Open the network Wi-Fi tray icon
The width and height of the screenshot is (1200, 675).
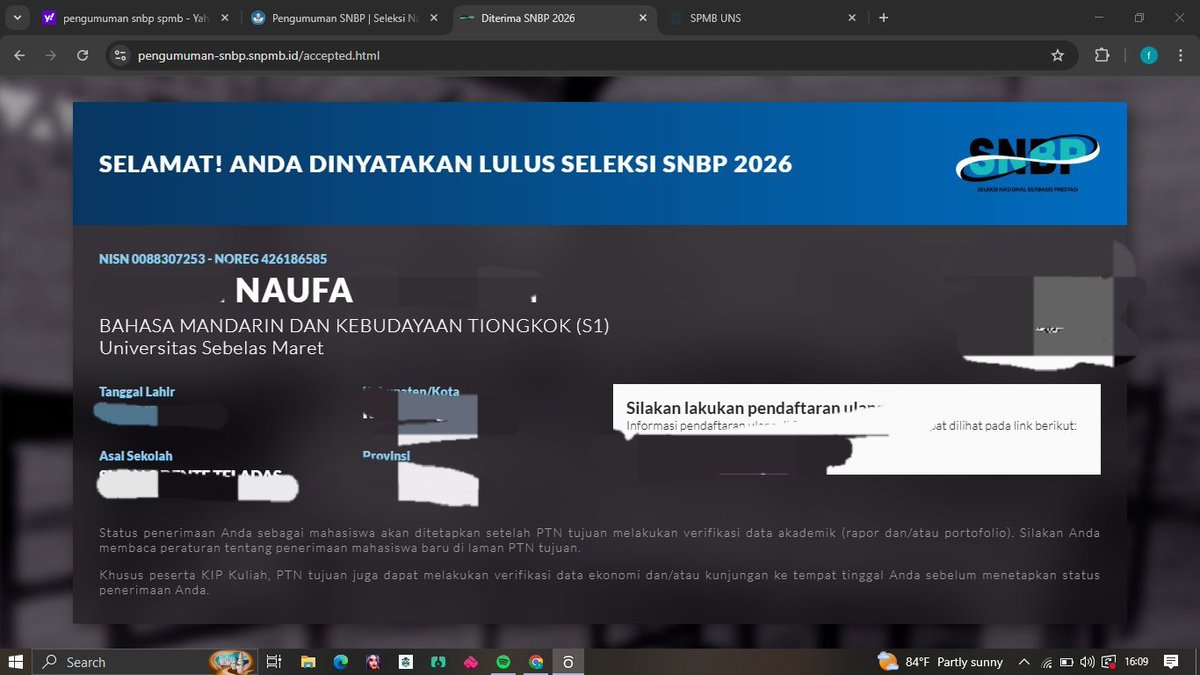click(x=1047, y=662)
